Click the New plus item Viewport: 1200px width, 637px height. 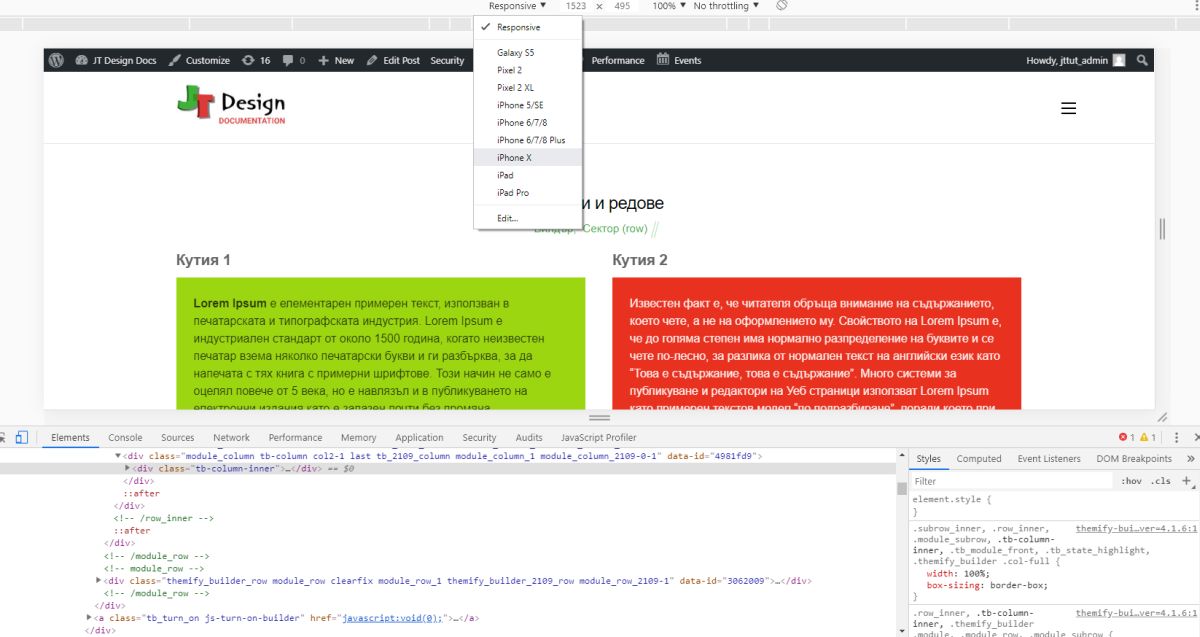[x=336, y=60]
